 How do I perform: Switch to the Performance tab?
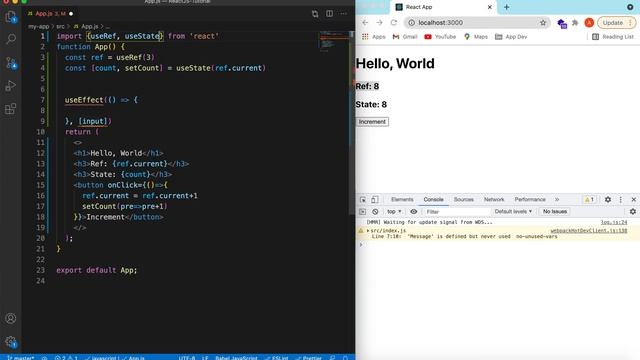[x=530, y=200]
